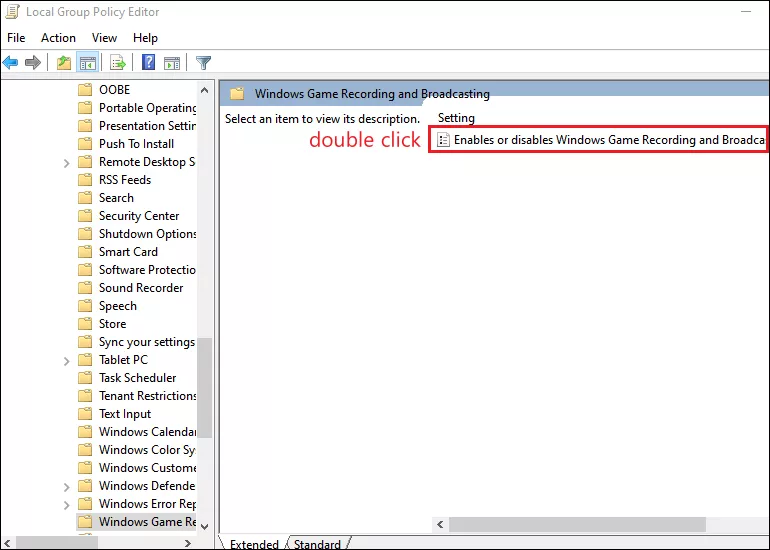
Task: Click the Task Scheduler folder icon
Action: coord(85,378)
